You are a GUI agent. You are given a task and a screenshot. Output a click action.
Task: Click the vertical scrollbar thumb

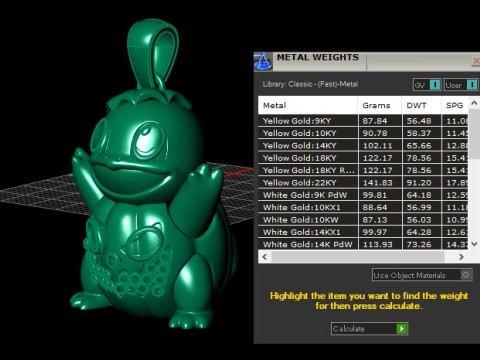474,133
